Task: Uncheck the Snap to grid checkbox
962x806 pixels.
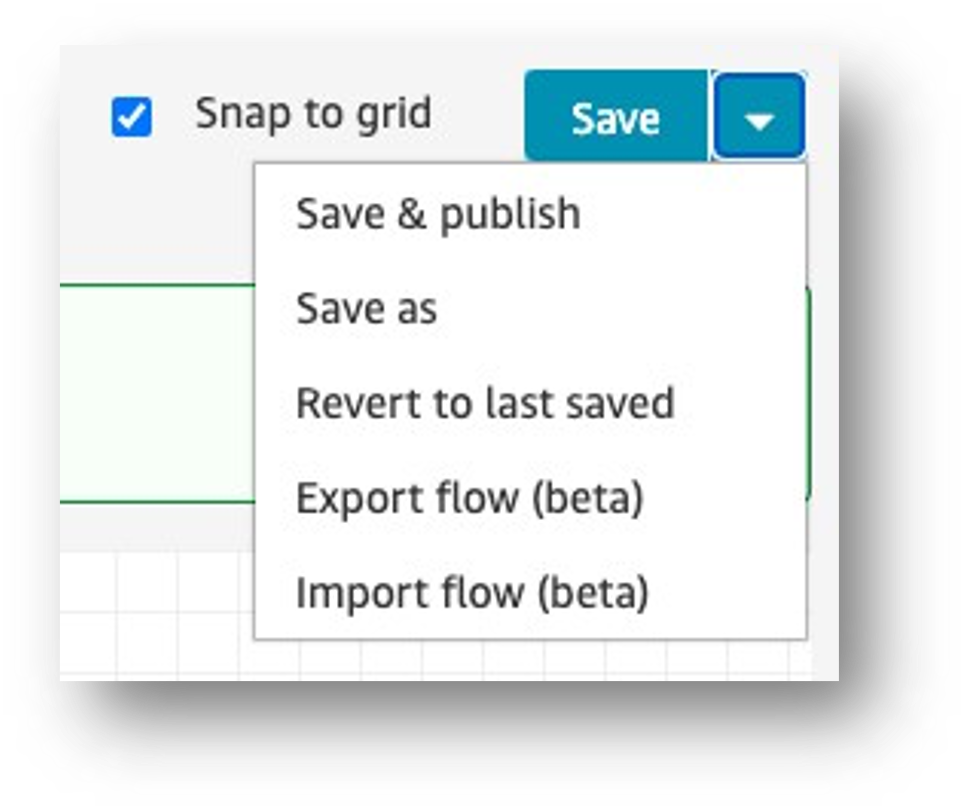Action: [131, 118]
